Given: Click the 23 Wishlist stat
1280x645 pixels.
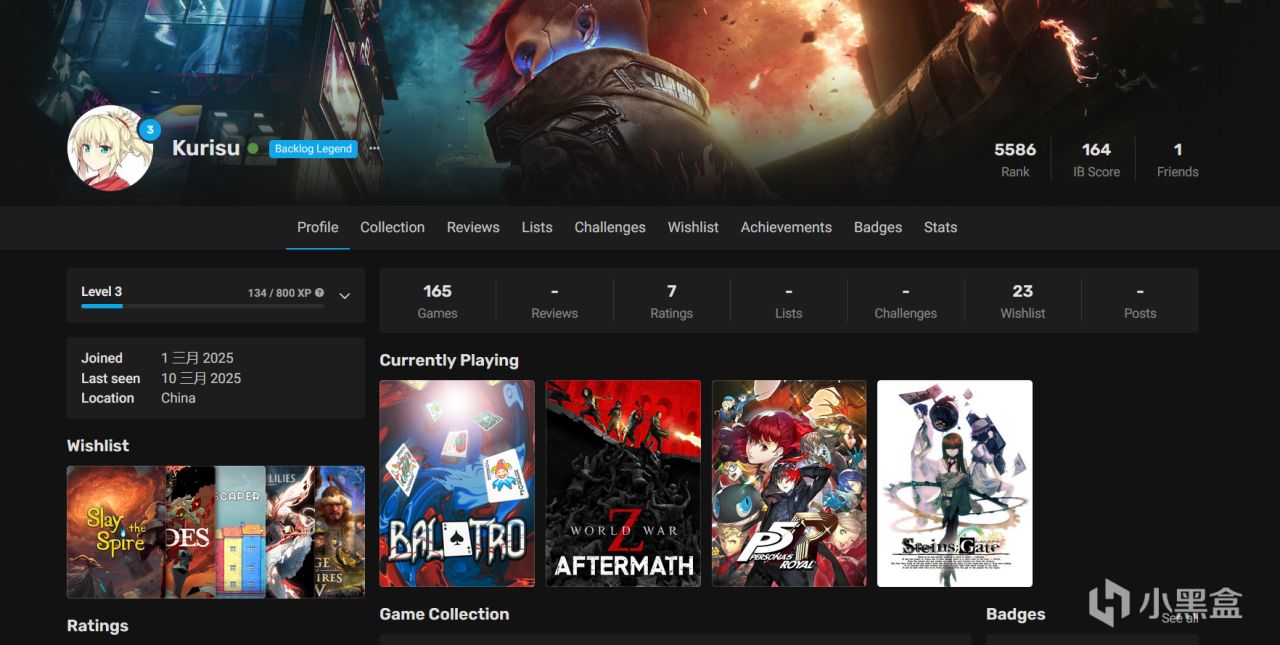Looking at the screenshot, I should pyautogui.click(x=1022, y=301).
